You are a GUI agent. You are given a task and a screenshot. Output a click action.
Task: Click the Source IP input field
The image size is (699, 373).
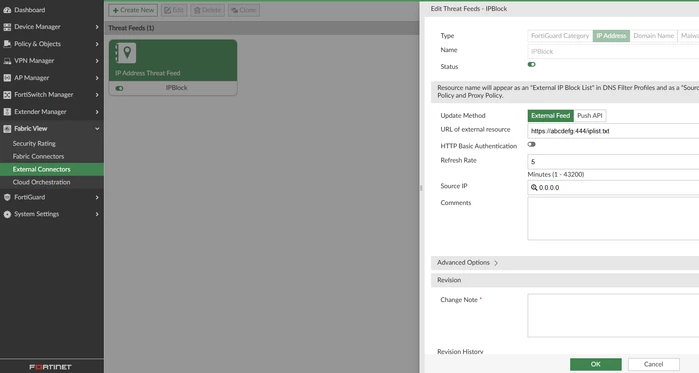tap(613, 188)
